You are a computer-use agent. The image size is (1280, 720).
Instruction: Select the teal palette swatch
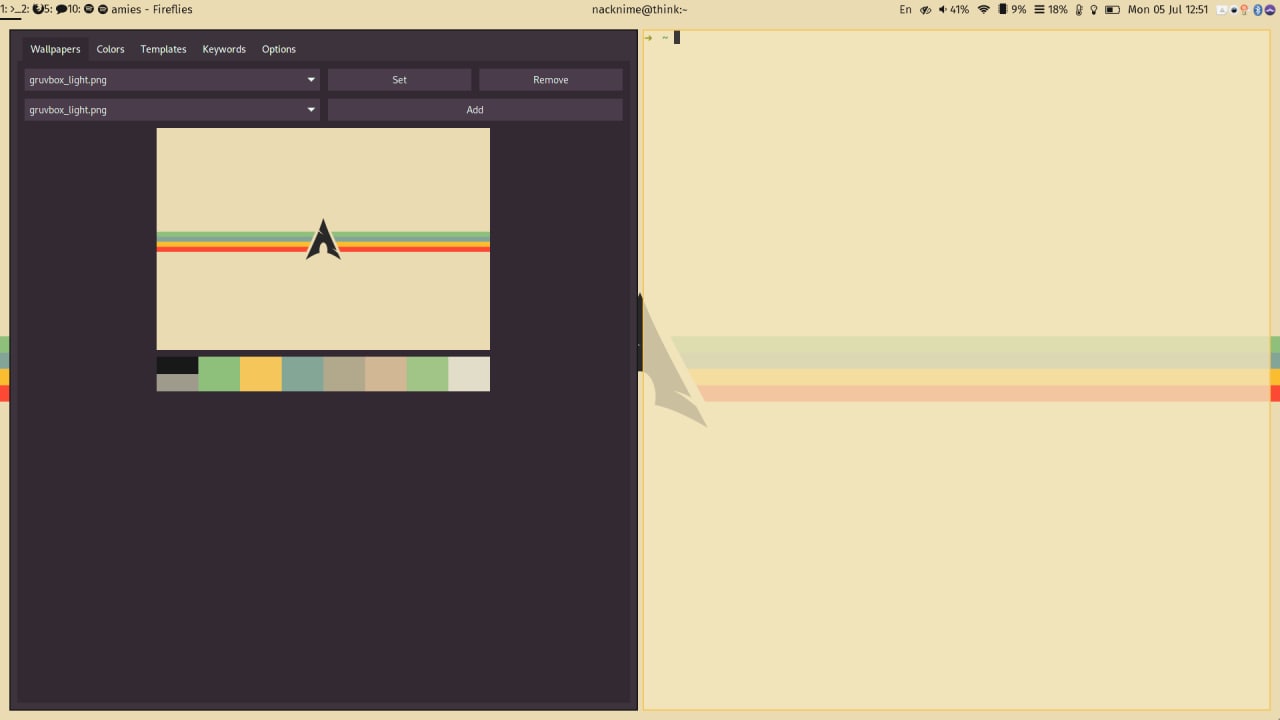click(x=302, y=374)
